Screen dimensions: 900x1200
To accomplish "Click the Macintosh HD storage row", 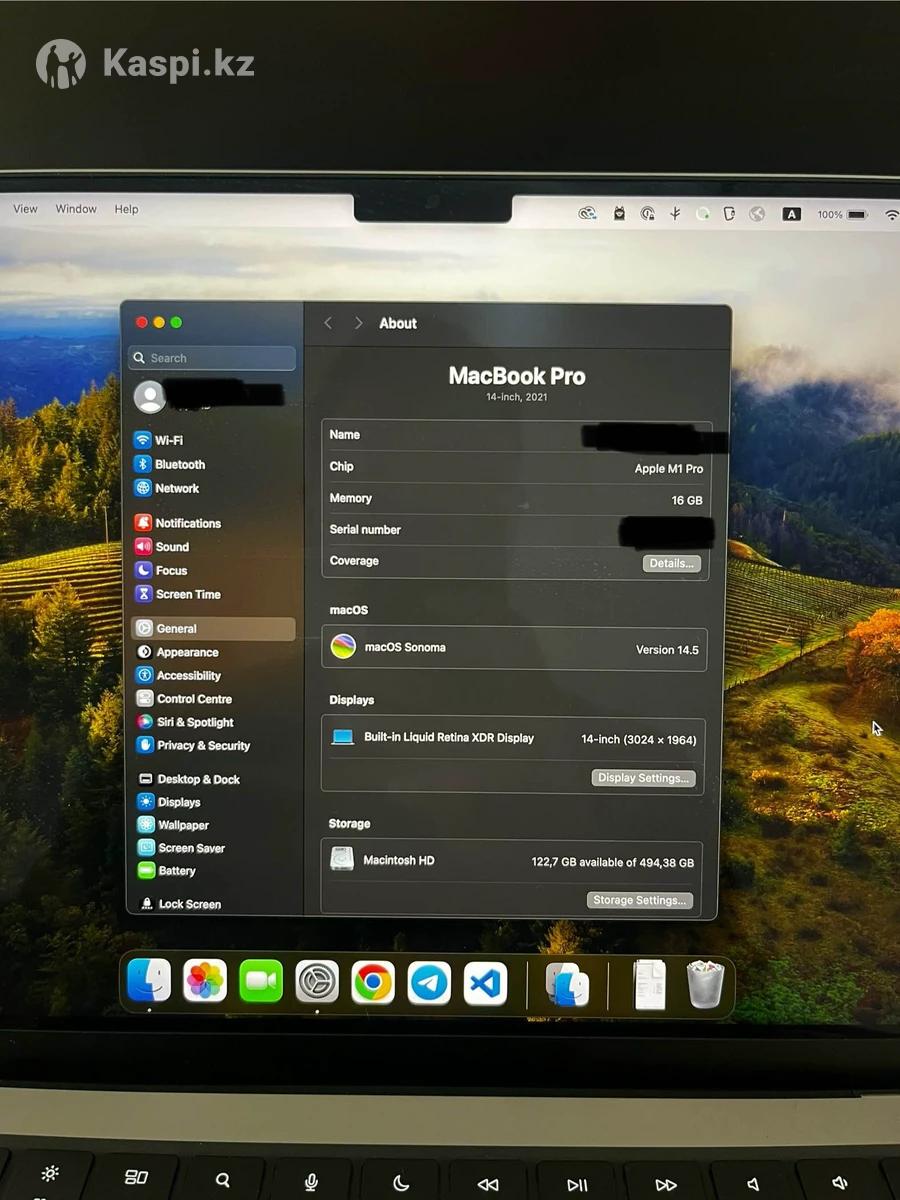I will click(x=511, y=861).
